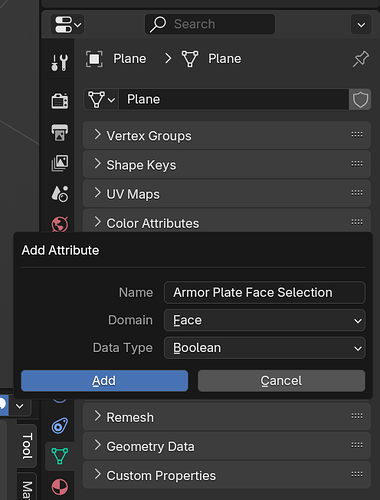Click the attribute Name text field
Viewport: 380px width, 500px height.
(x=265, y=293)
